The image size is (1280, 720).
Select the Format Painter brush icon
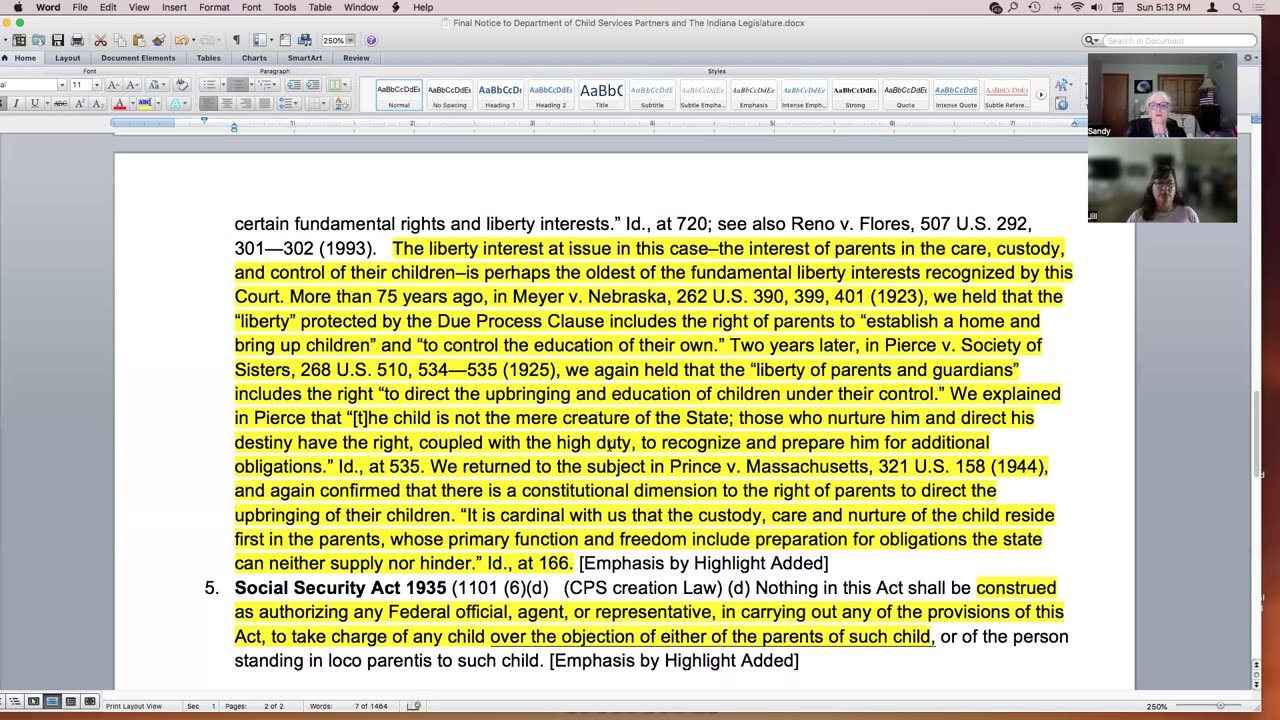158,40
